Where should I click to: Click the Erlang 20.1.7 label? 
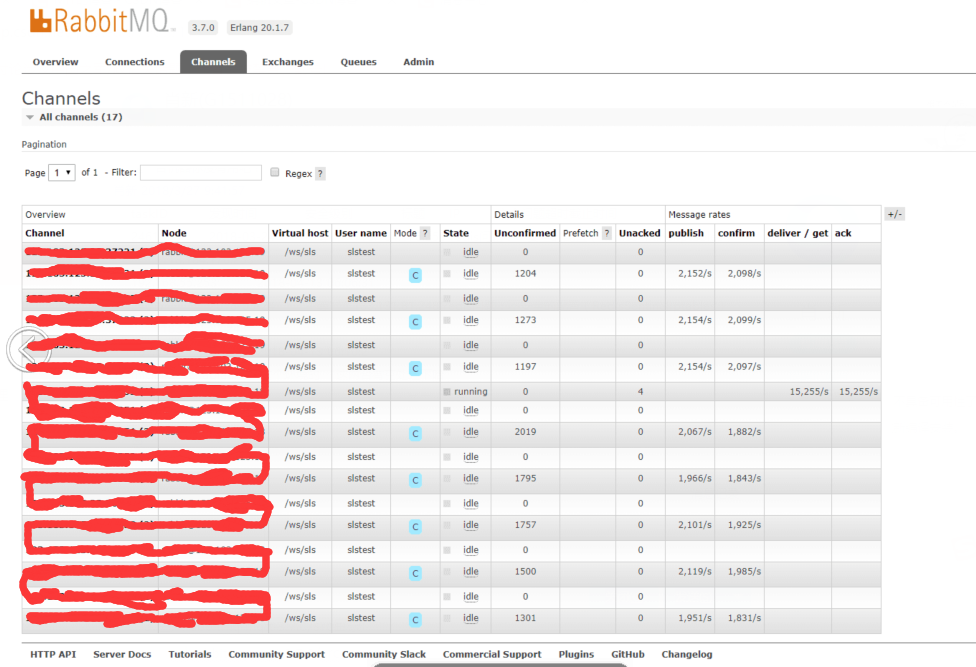point(259,27)
